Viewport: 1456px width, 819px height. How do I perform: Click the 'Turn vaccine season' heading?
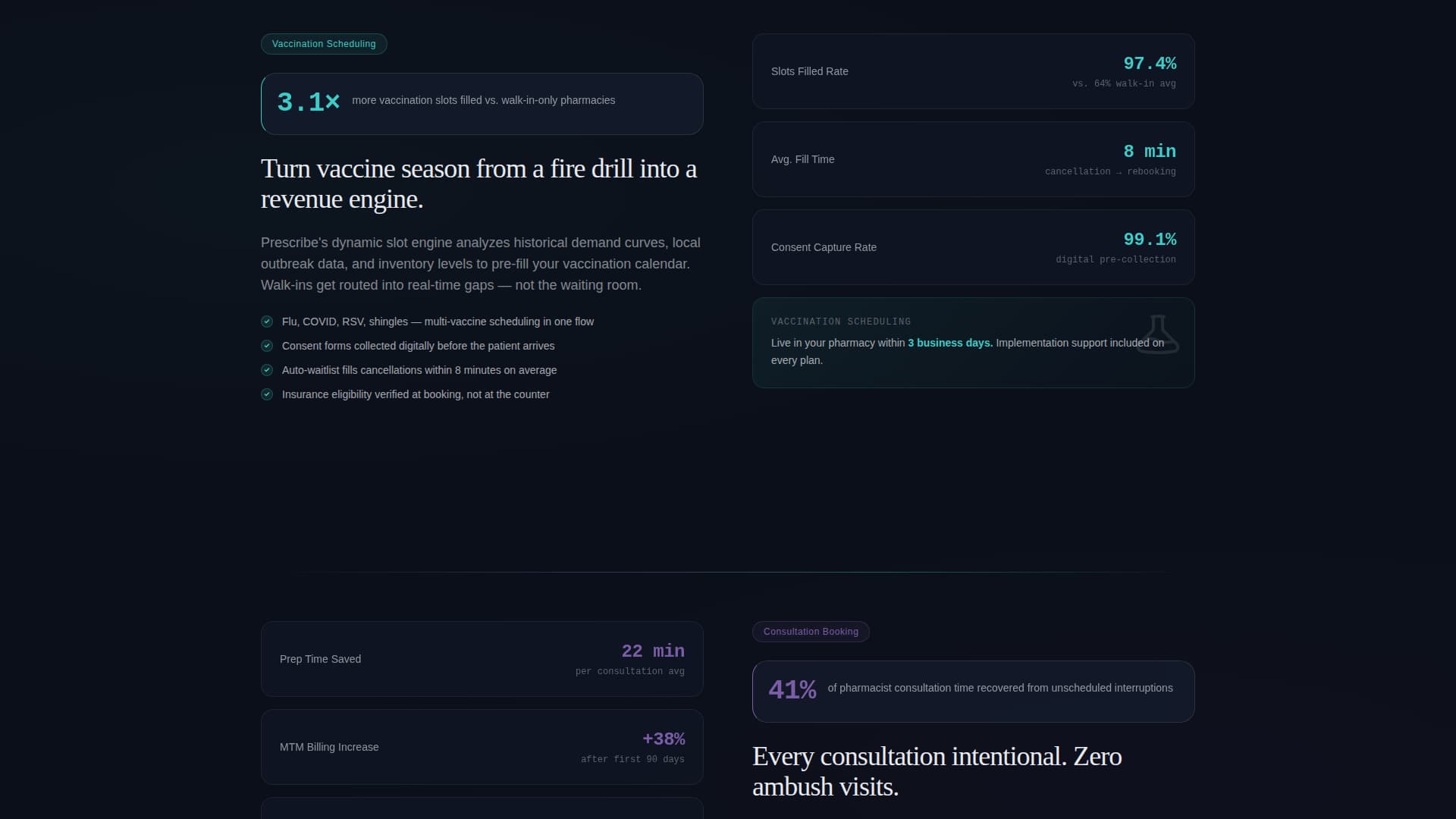479,184
